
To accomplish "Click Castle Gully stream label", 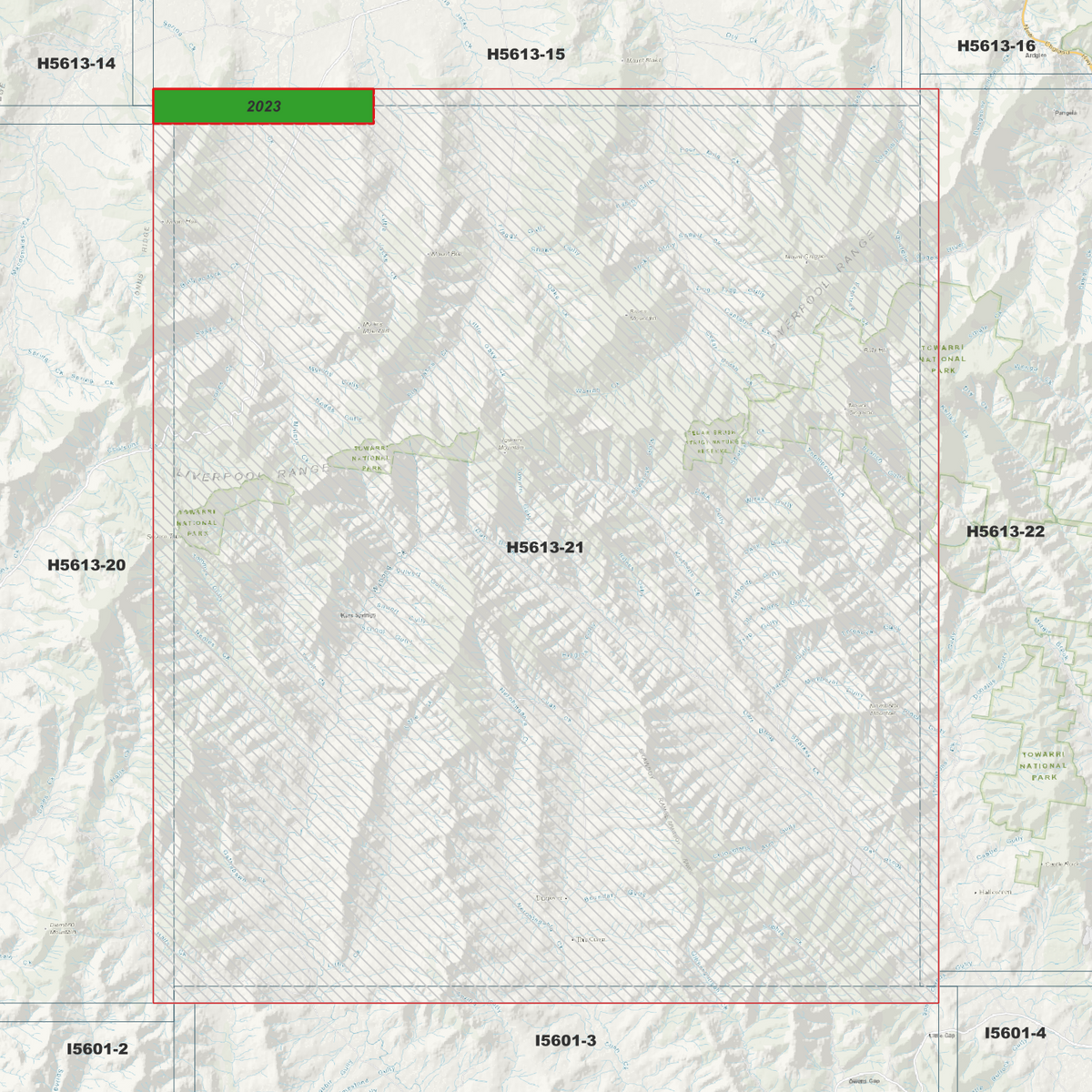I will pos(998,846).
